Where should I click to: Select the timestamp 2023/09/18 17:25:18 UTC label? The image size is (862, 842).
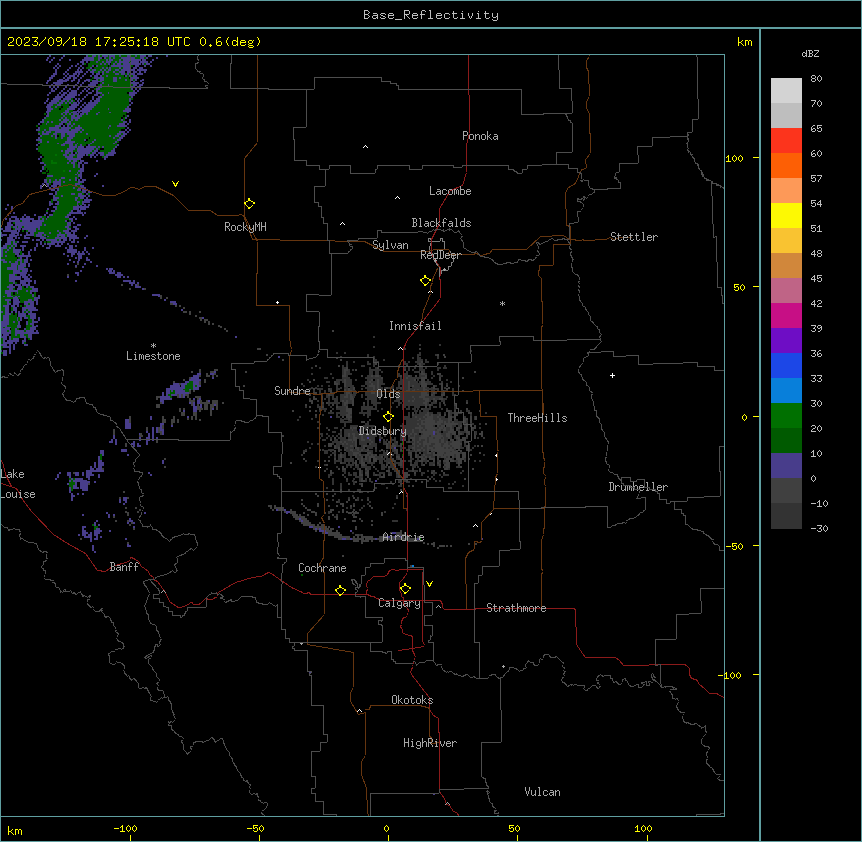click(99, 42)
